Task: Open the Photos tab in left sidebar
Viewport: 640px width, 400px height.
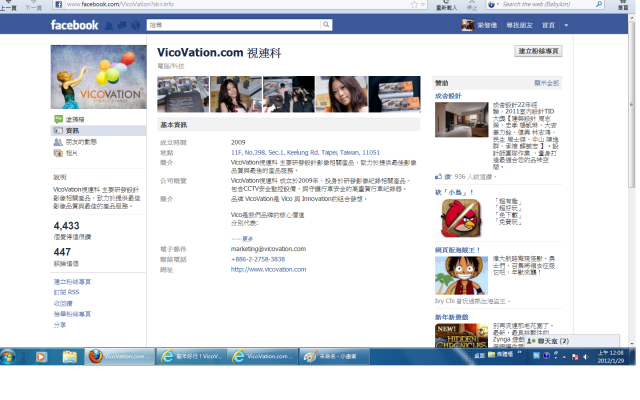Action: point(71,153)
